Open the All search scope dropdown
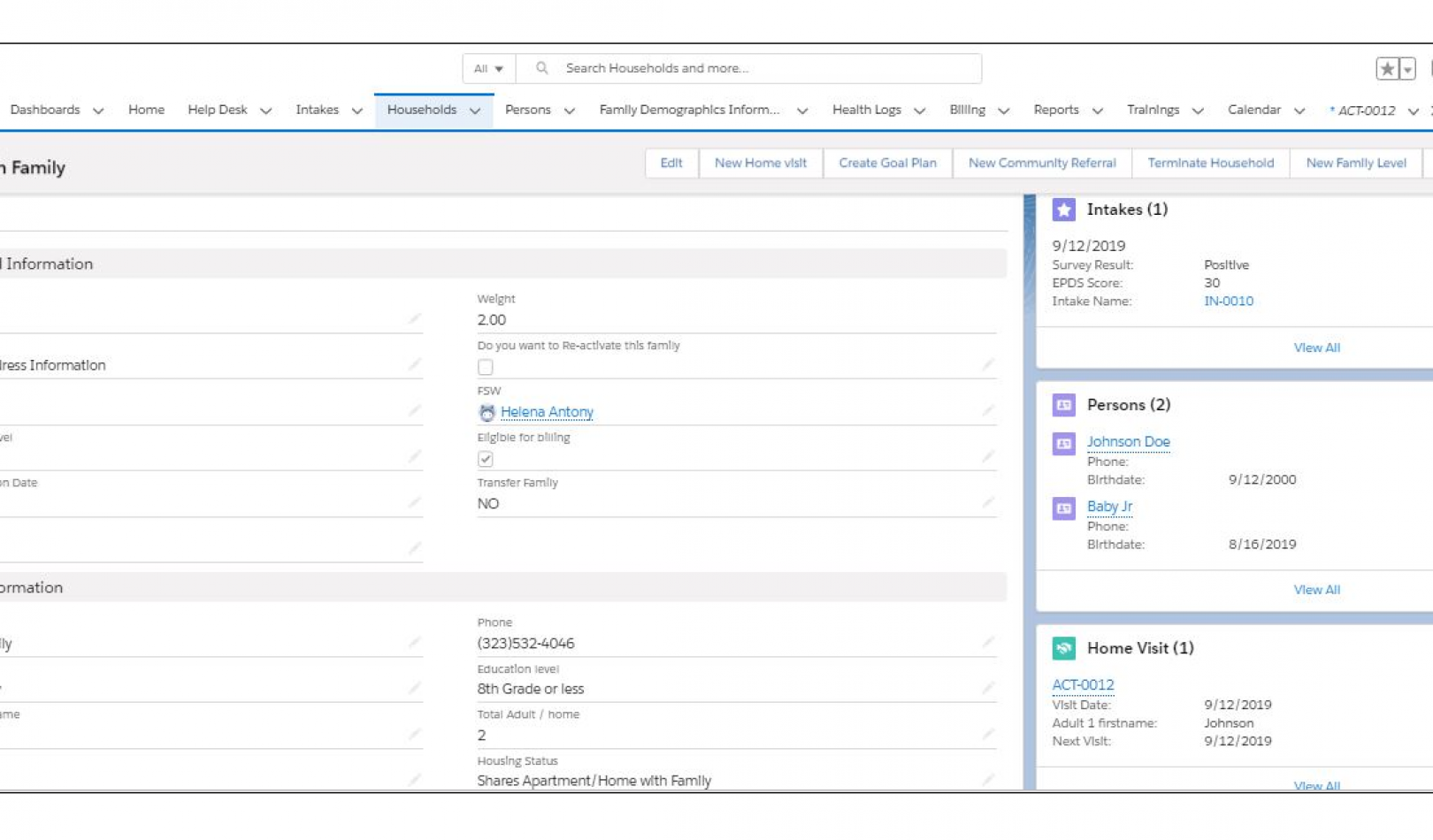Image resolution: width=1433 pixels, height=840 pixels. pyautogui.click(x=488, y=68)
